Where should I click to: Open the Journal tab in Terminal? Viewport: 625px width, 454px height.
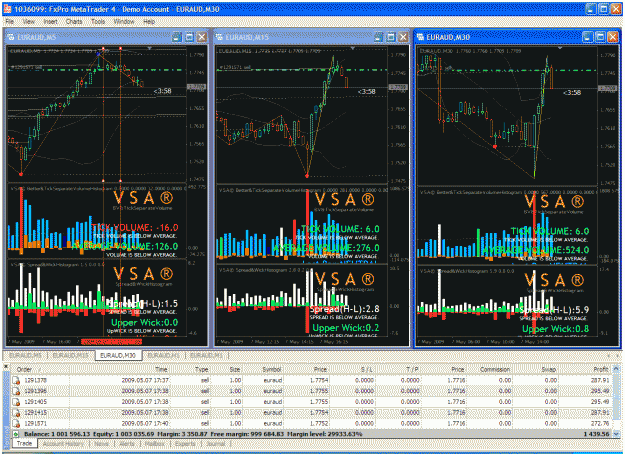[x=216, y=444]
